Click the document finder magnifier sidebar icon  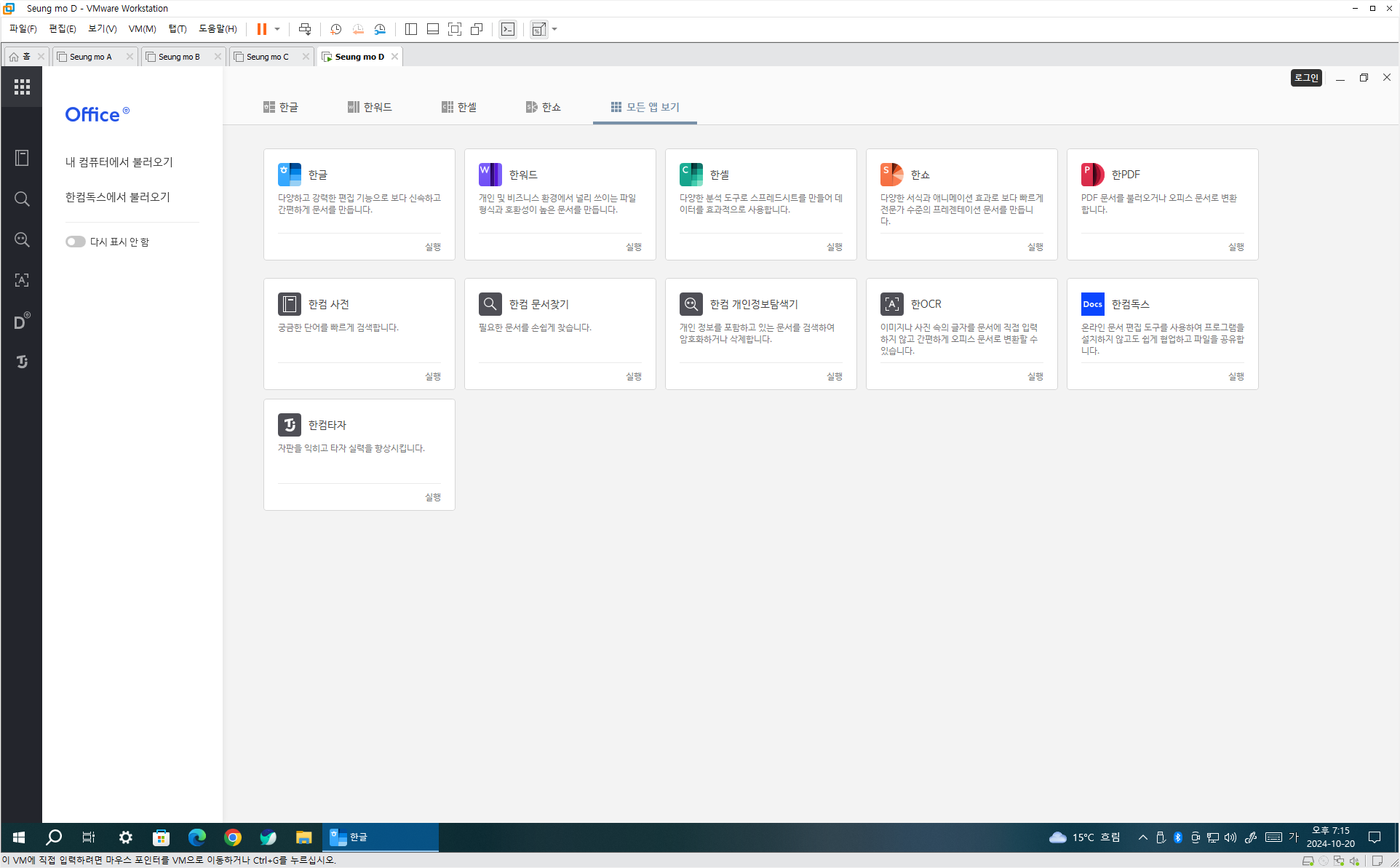(x=22, y=199)
